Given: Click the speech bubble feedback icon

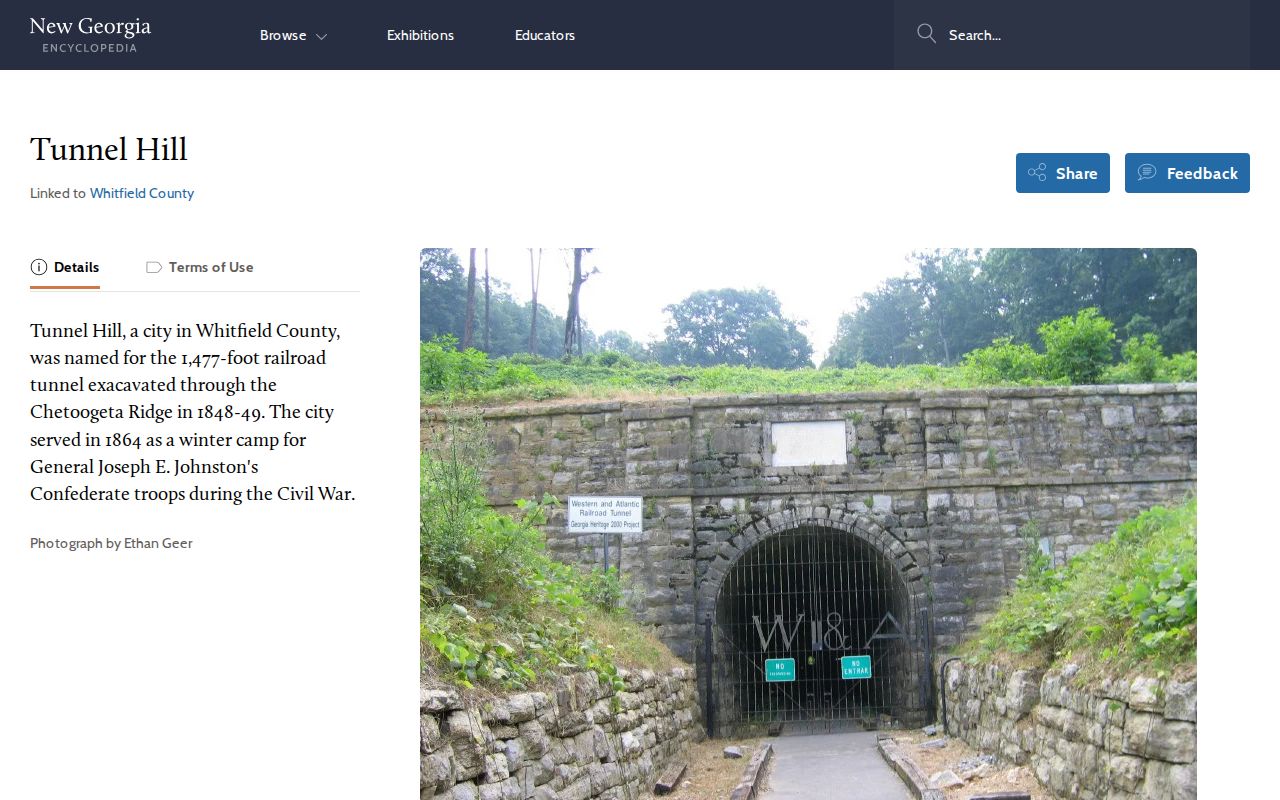Looking at the screenshot, I should click(x=1147, y=173).
